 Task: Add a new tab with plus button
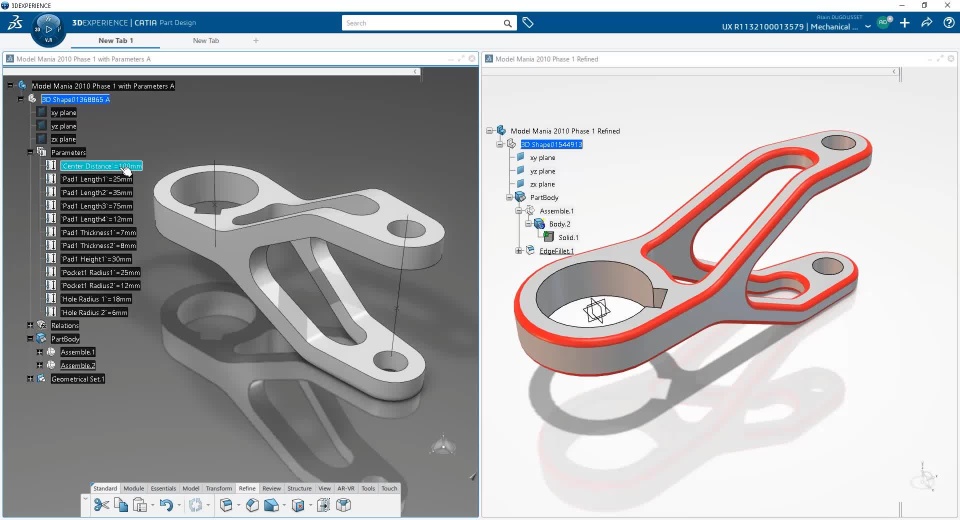(x=256, y=40)
